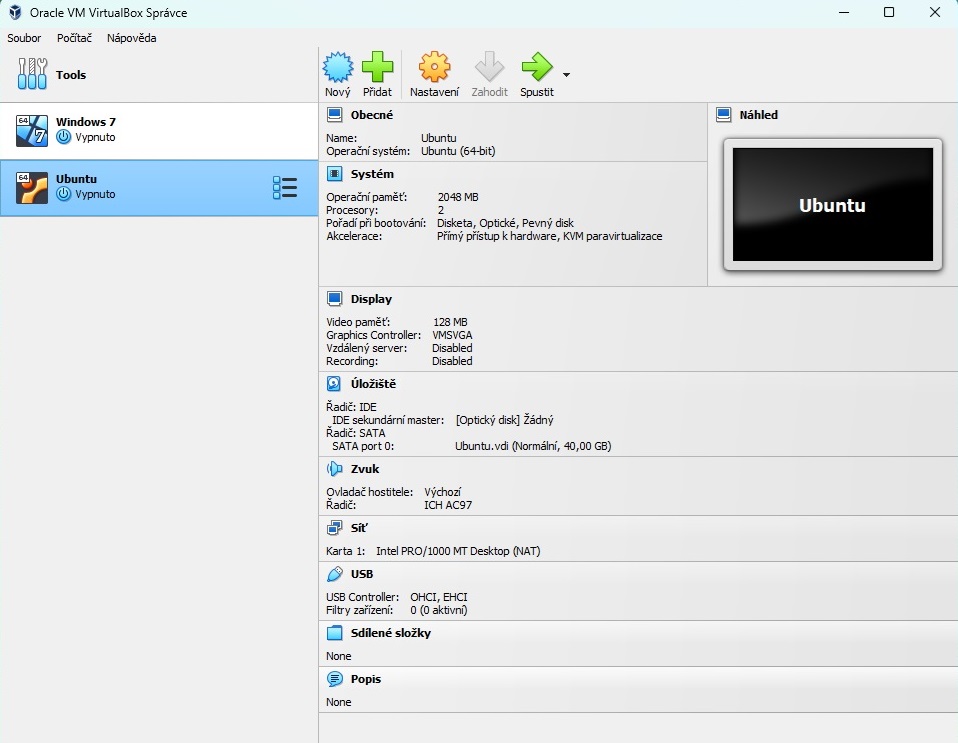Open the Počítač menu

click(74, 38)
